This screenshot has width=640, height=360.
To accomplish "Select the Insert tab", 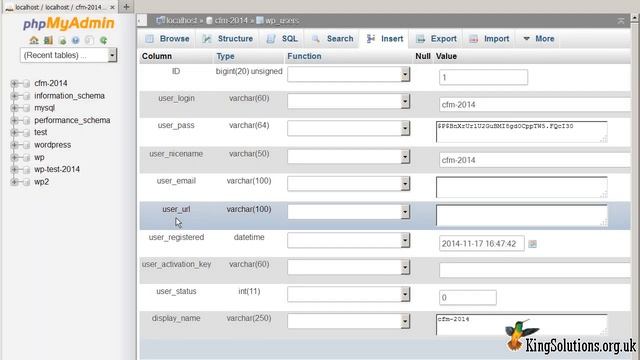I will pos(384,39).
